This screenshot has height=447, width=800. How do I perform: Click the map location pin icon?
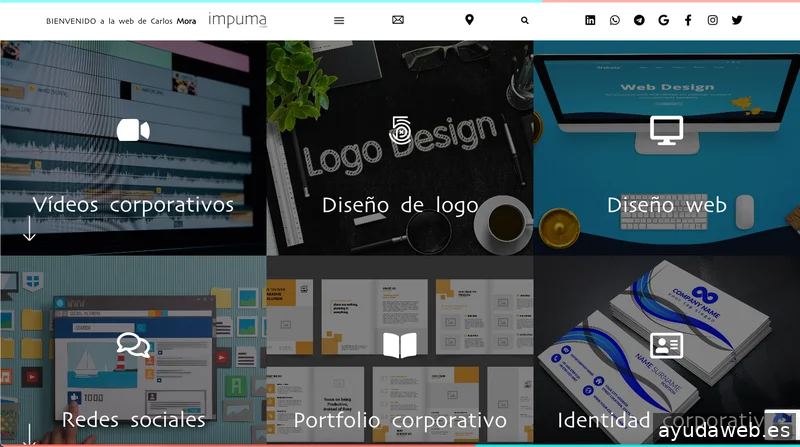point(469,20)
